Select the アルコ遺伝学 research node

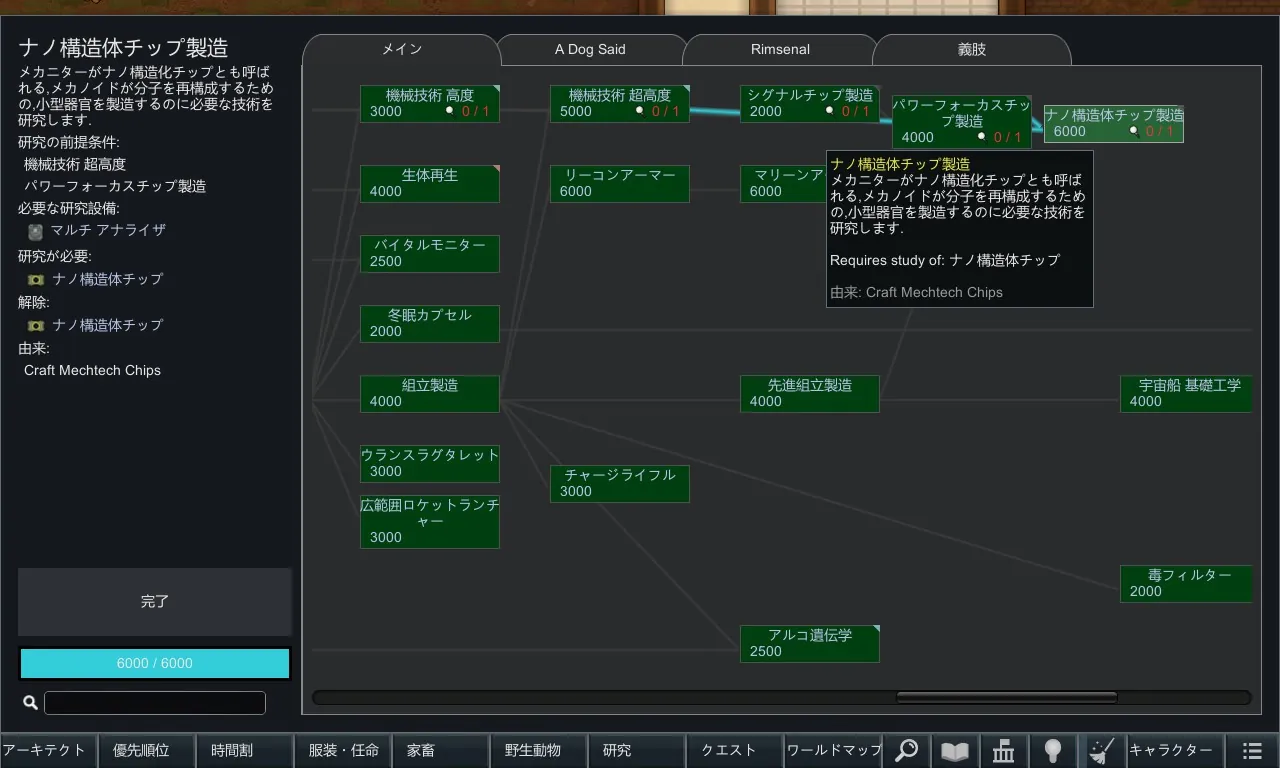[809, 643]
